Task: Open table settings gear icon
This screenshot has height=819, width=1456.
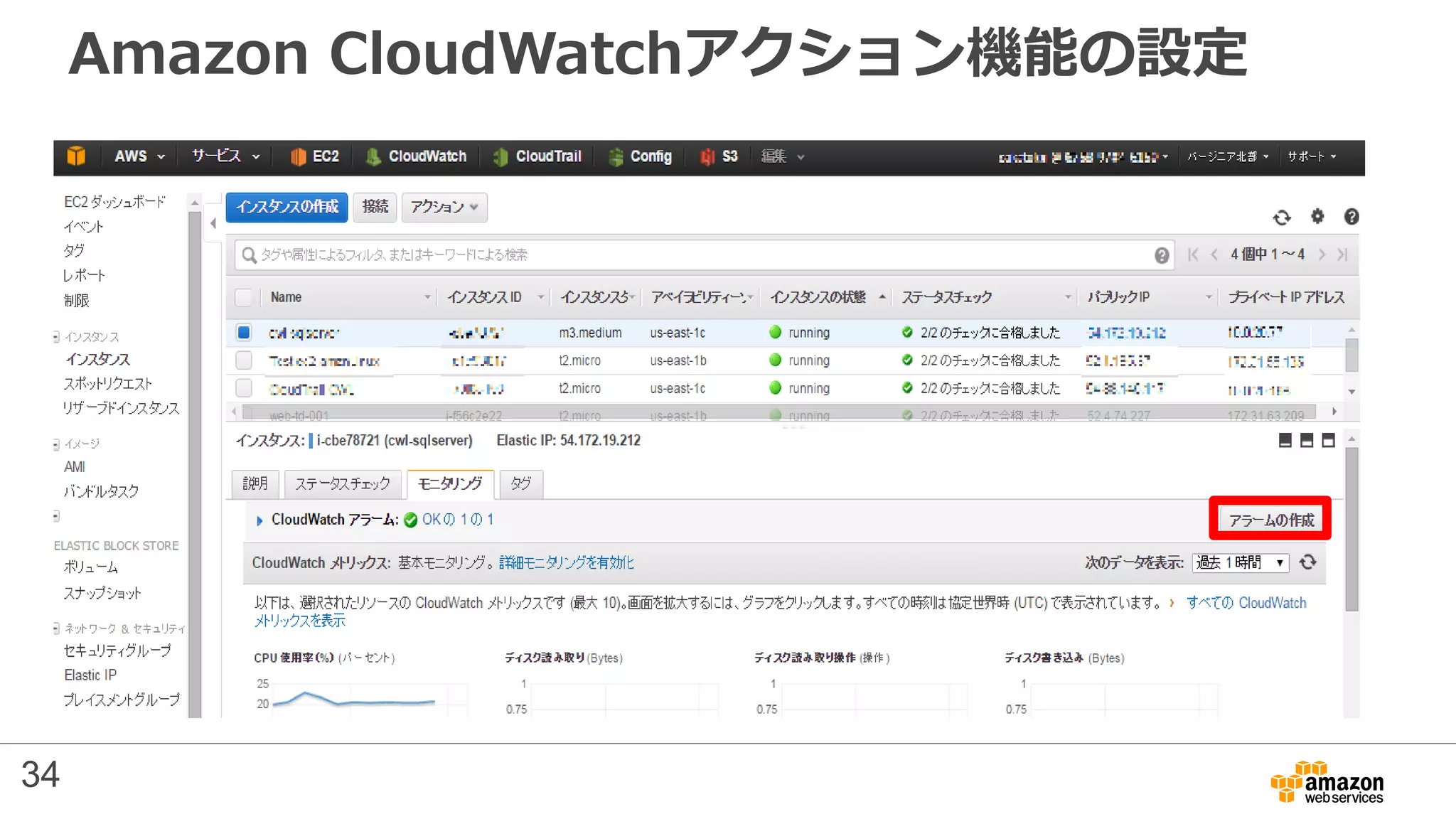Action: click(x=1317, y=216)
